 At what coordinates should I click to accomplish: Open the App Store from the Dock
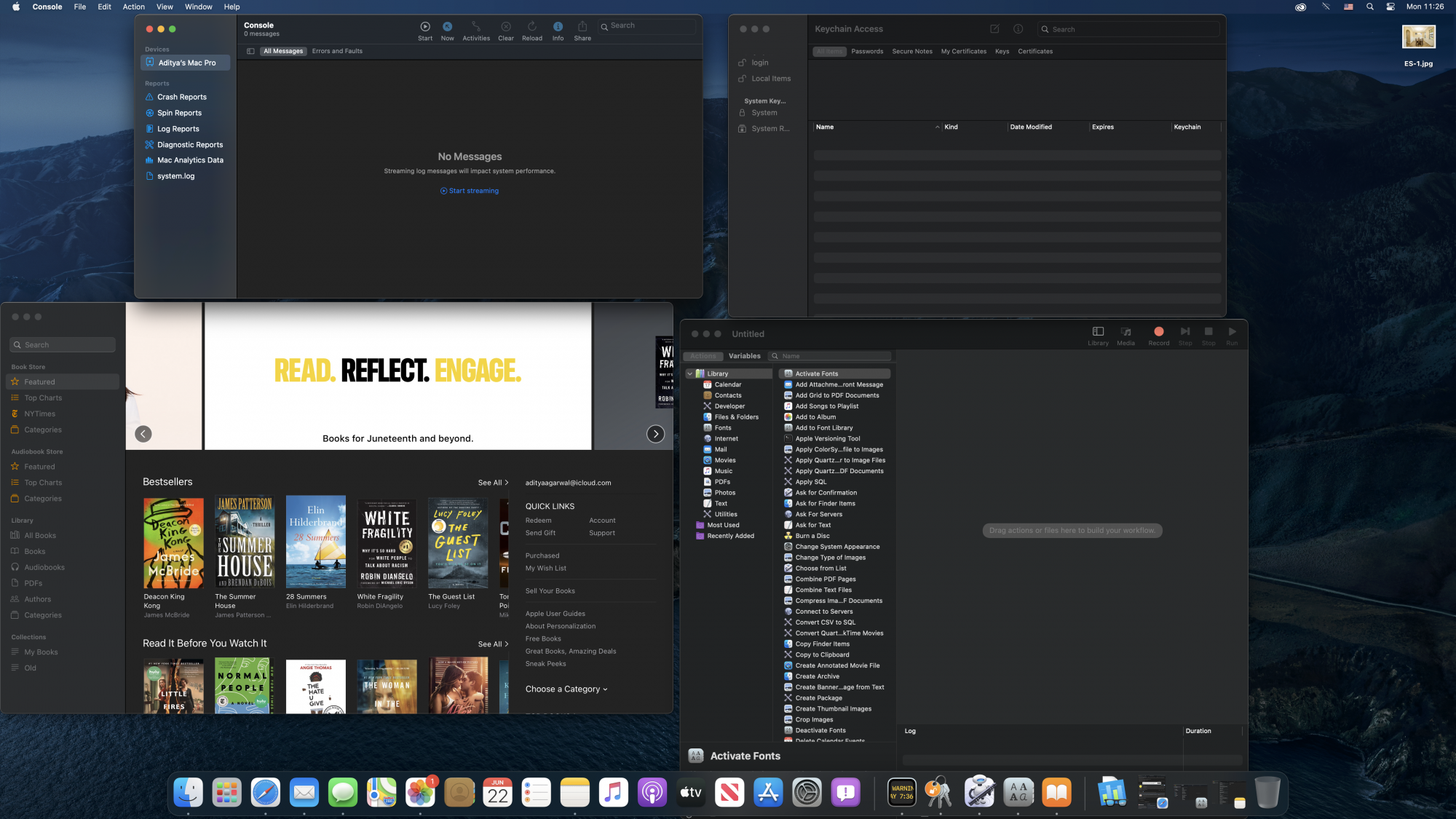click(768, 792)
